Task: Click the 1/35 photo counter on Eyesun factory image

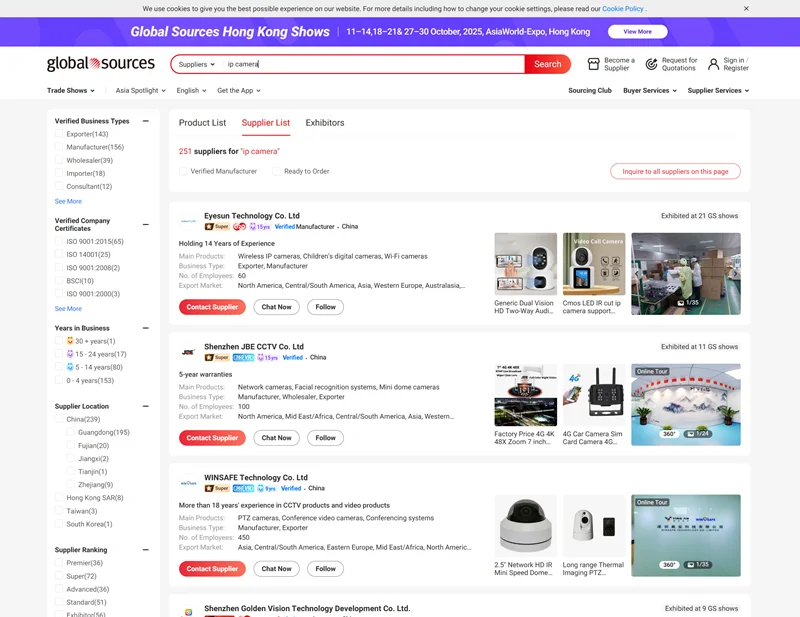Action: click(688, 303)
